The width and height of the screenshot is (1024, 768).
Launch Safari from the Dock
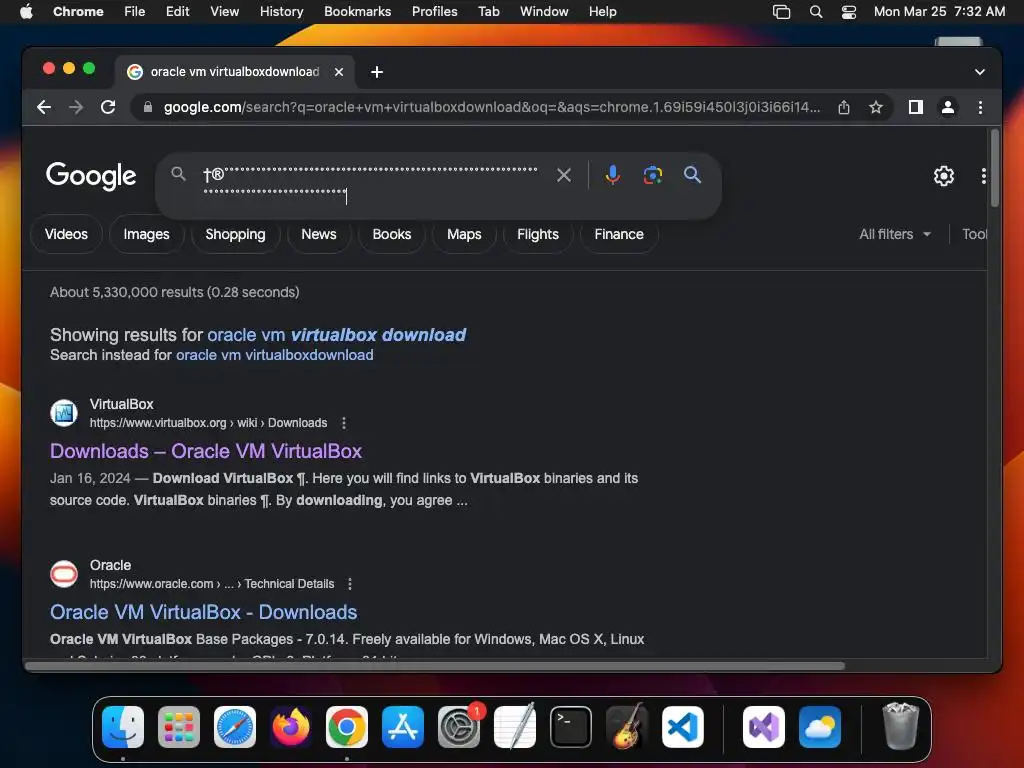pos(235,727)
